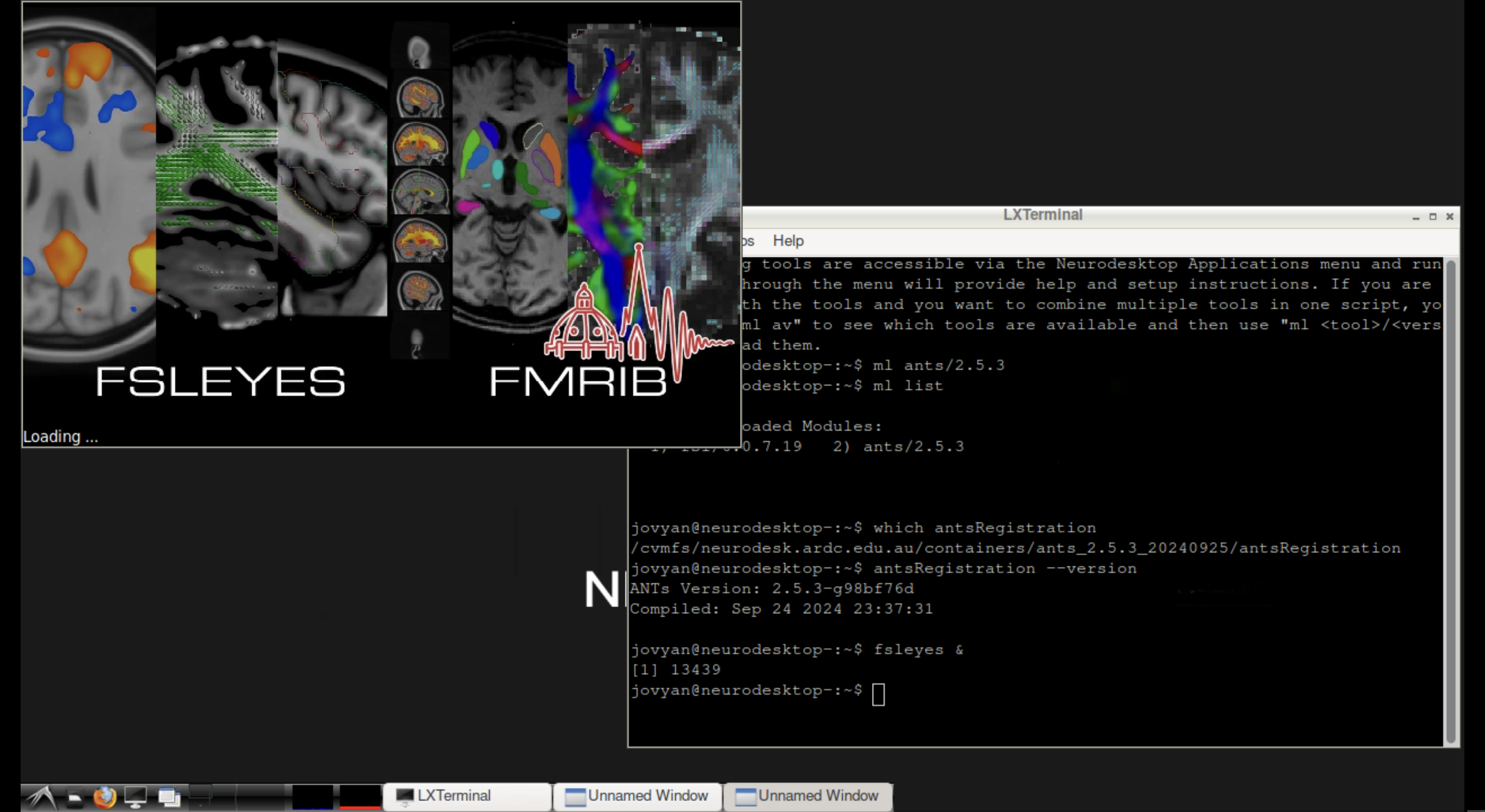Select the first Unnamed Window taskbar button

637,796
